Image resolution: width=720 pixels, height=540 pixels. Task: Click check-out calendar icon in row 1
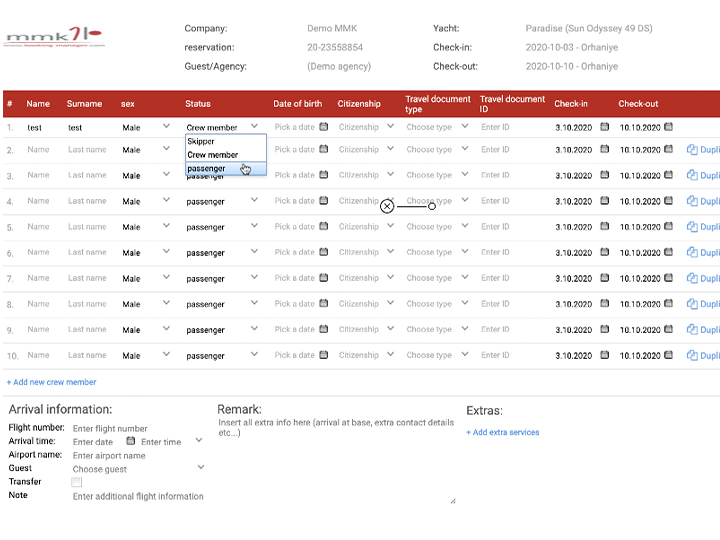coord(668,127)
